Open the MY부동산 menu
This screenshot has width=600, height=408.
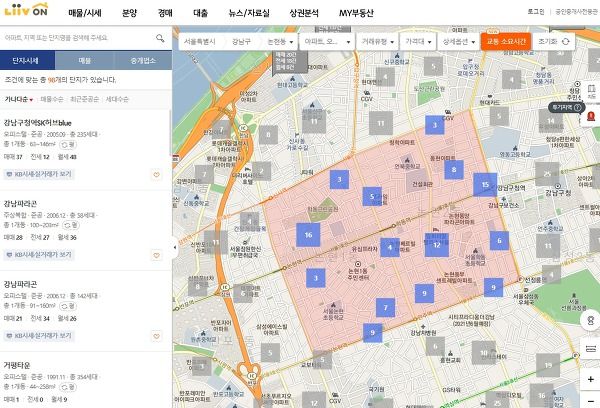pos(356,13)
